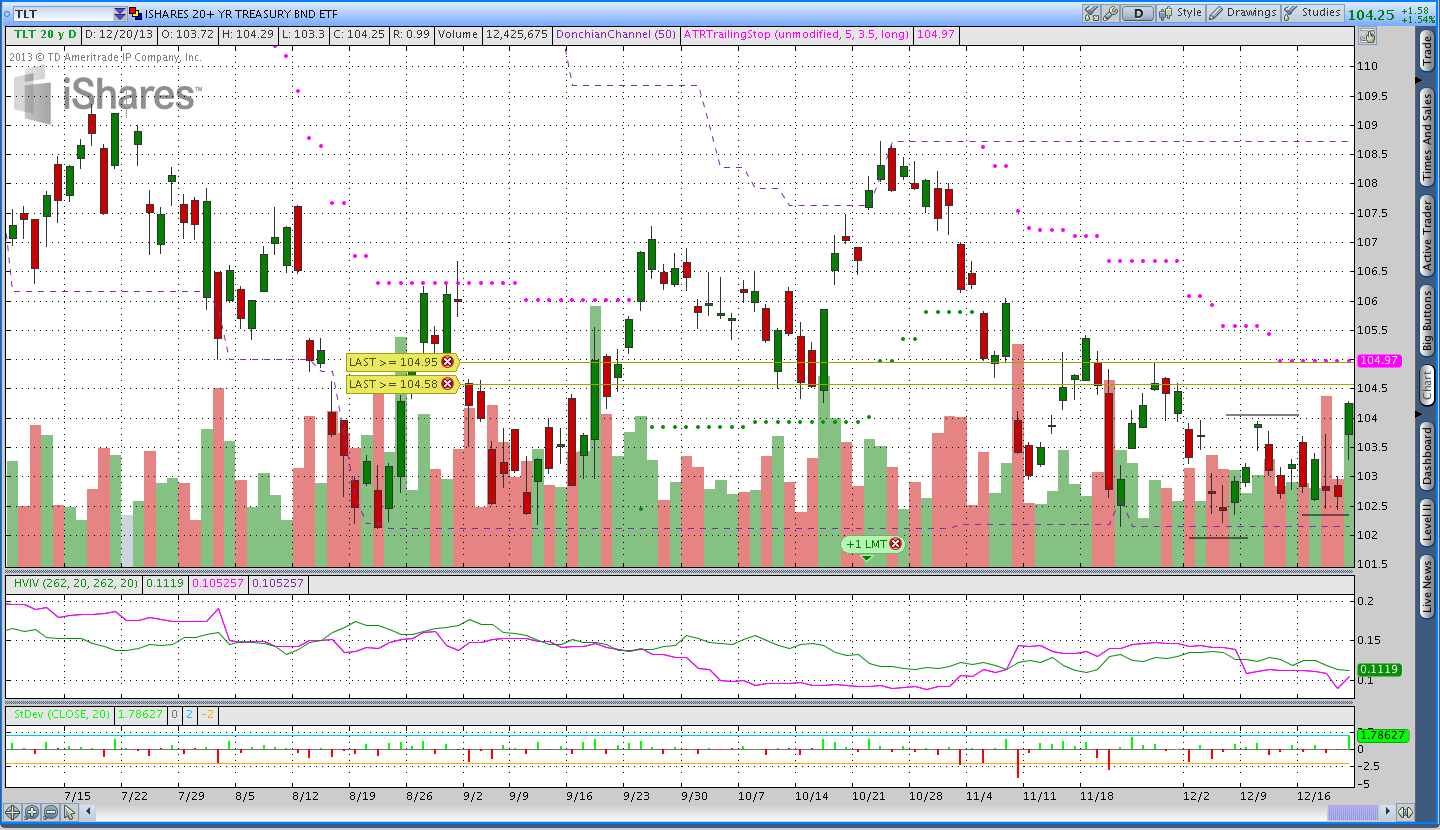This screenshot has width=1440, height=830.
Task: Open the Drawings menu
Action: (1243, 13)
